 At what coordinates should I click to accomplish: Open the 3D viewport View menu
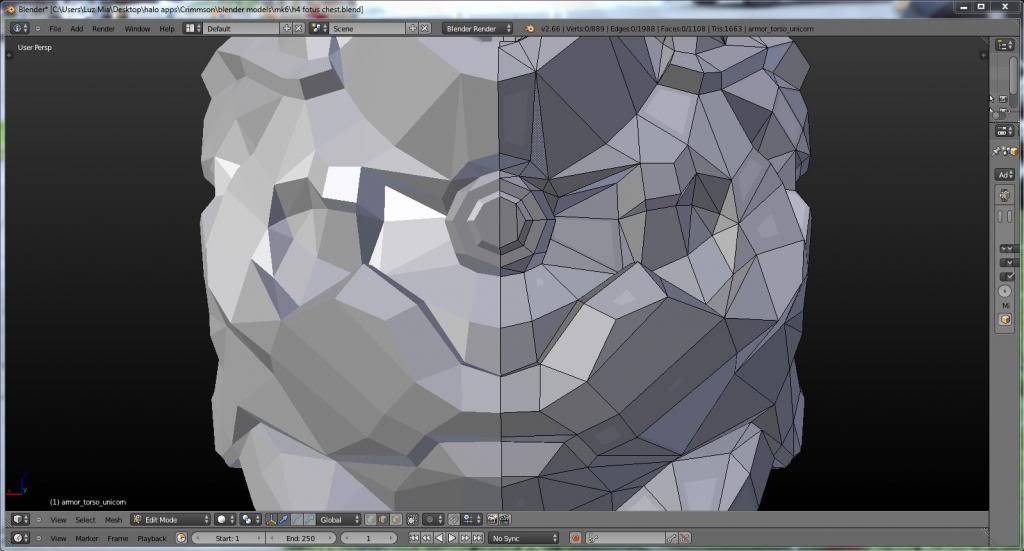[x=58, y=520]
